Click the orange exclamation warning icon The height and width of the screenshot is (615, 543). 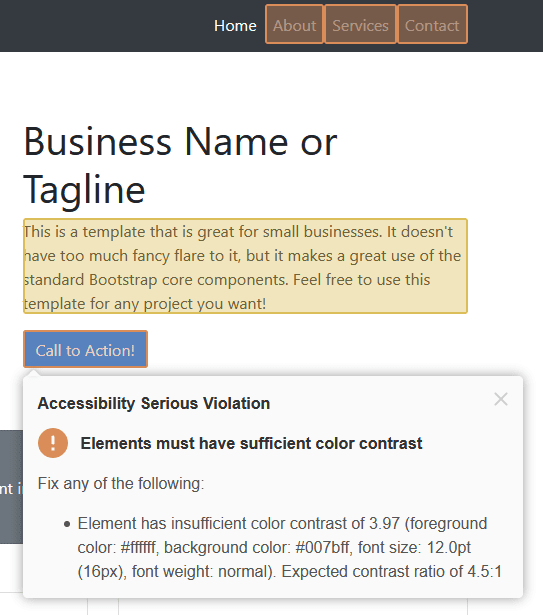point(53,443)
